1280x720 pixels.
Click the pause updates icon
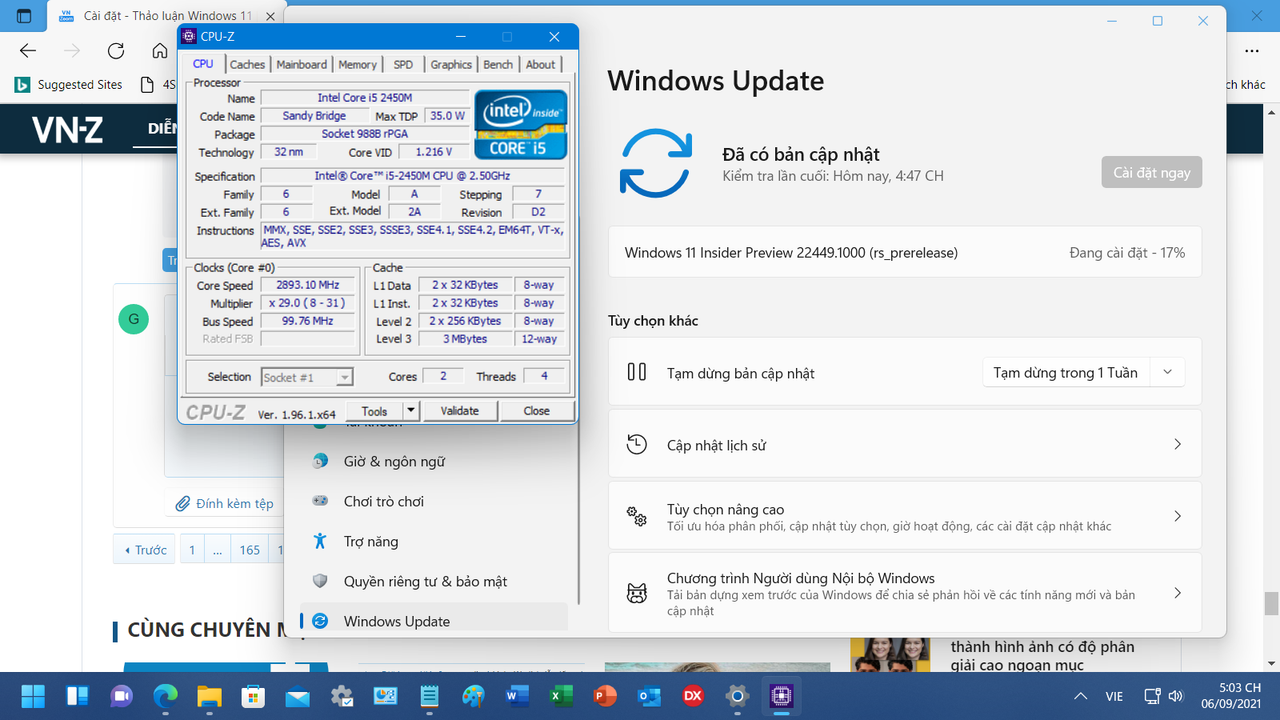[637, 372]
